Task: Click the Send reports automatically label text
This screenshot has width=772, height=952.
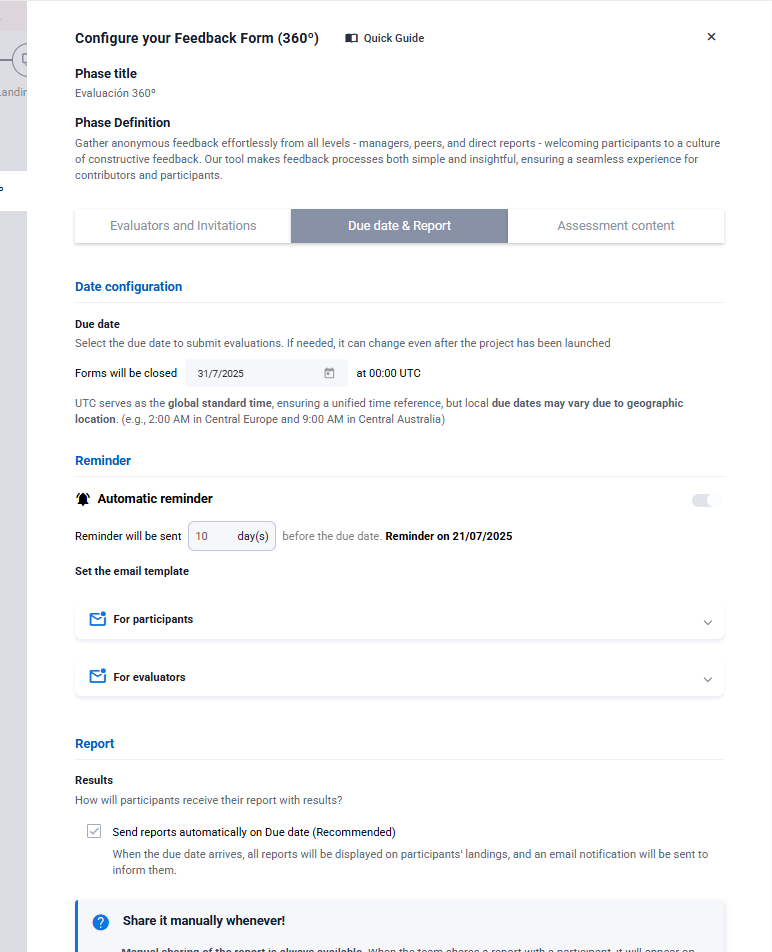Action: tap(254, 832)
